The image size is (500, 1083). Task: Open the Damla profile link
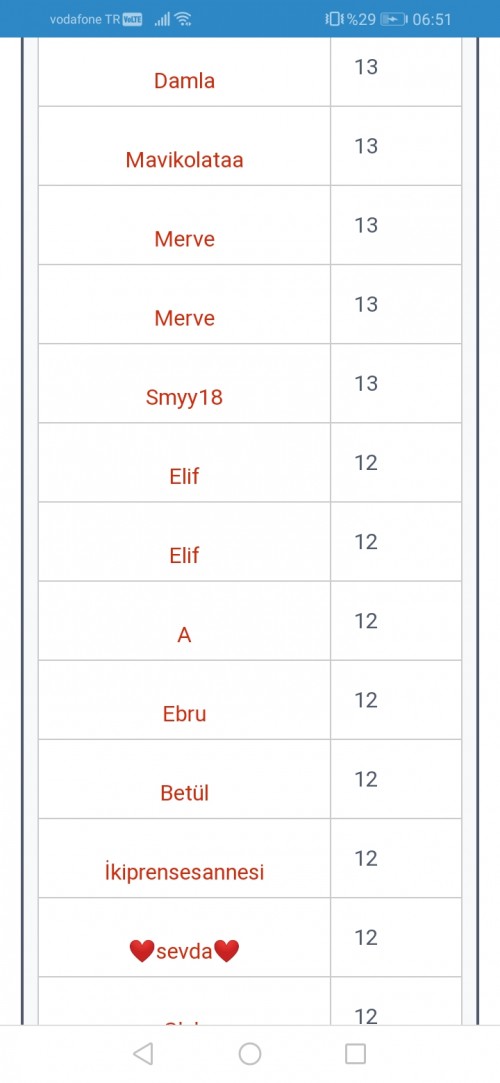tap(184, 81)
